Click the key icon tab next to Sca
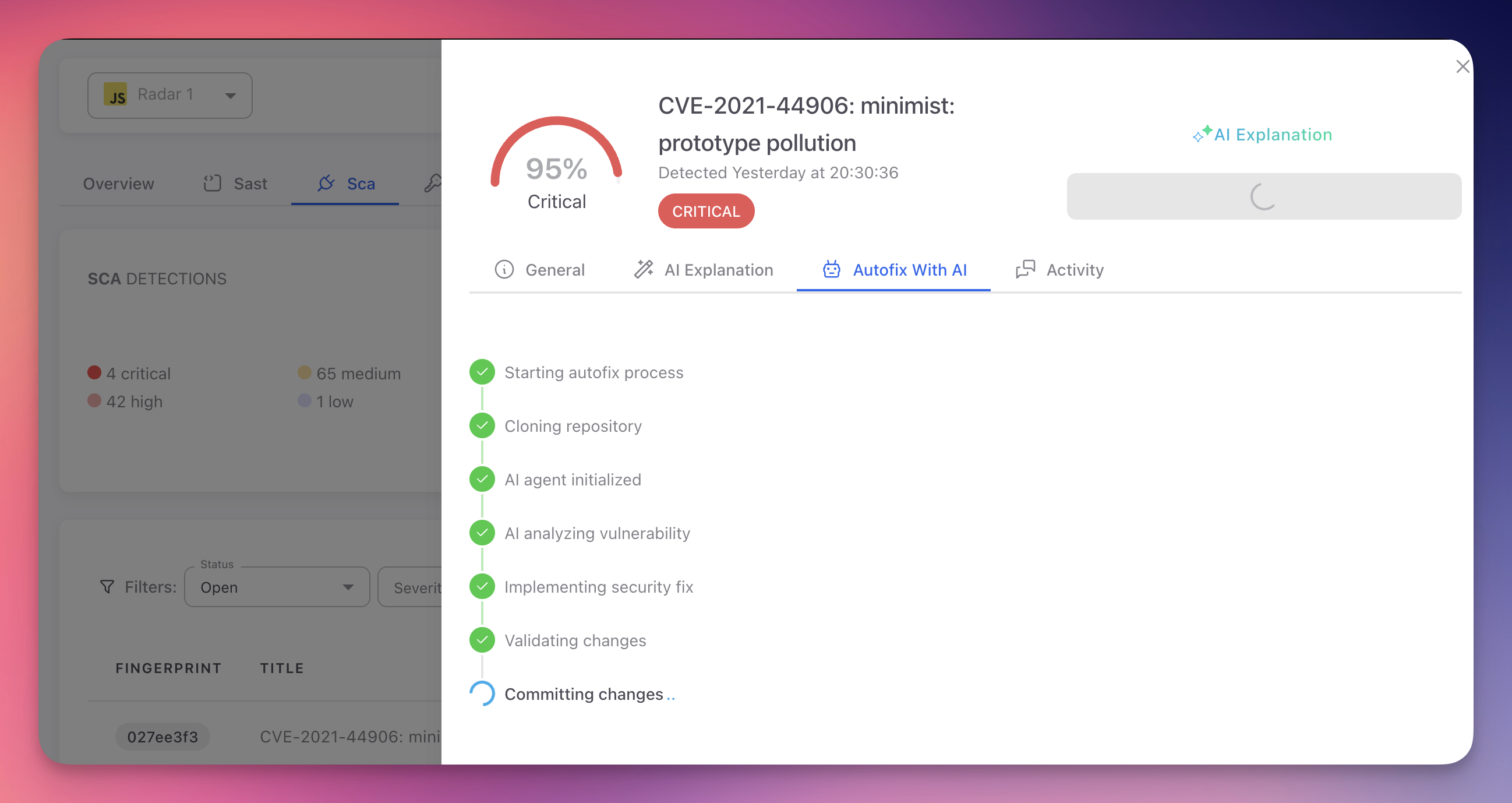 click(433, 184)
